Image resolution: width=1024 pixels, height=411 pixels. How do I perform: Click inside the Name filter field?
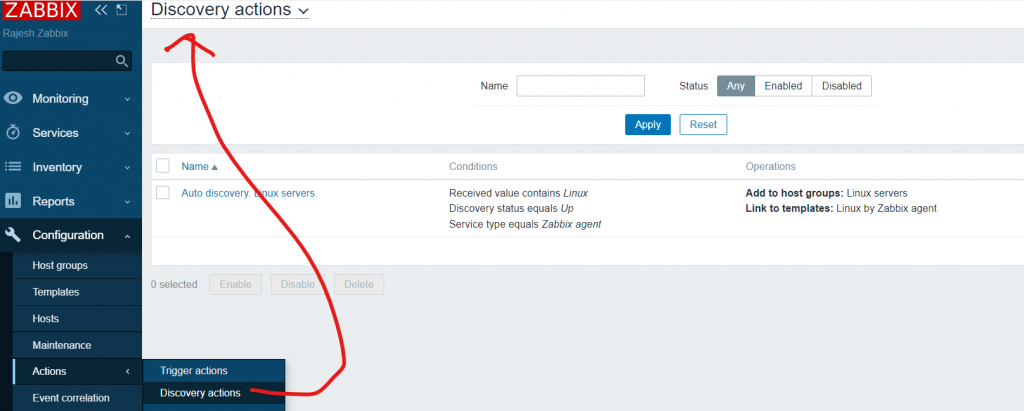coord(580,86)
